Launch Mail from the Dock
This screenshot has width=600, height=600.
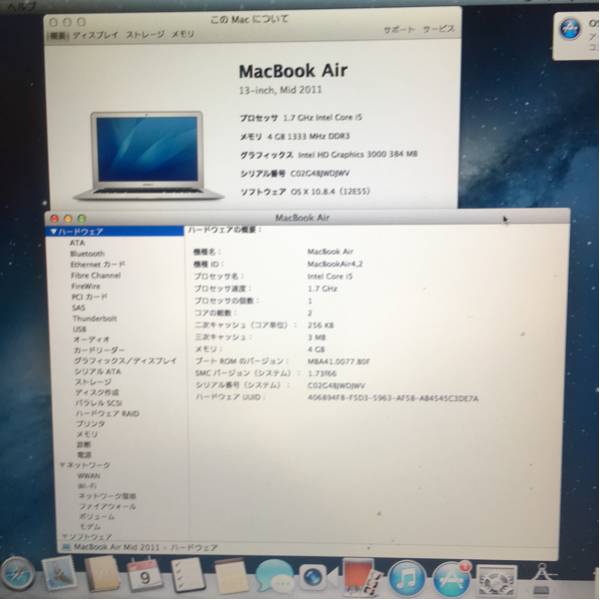point(59,574)
